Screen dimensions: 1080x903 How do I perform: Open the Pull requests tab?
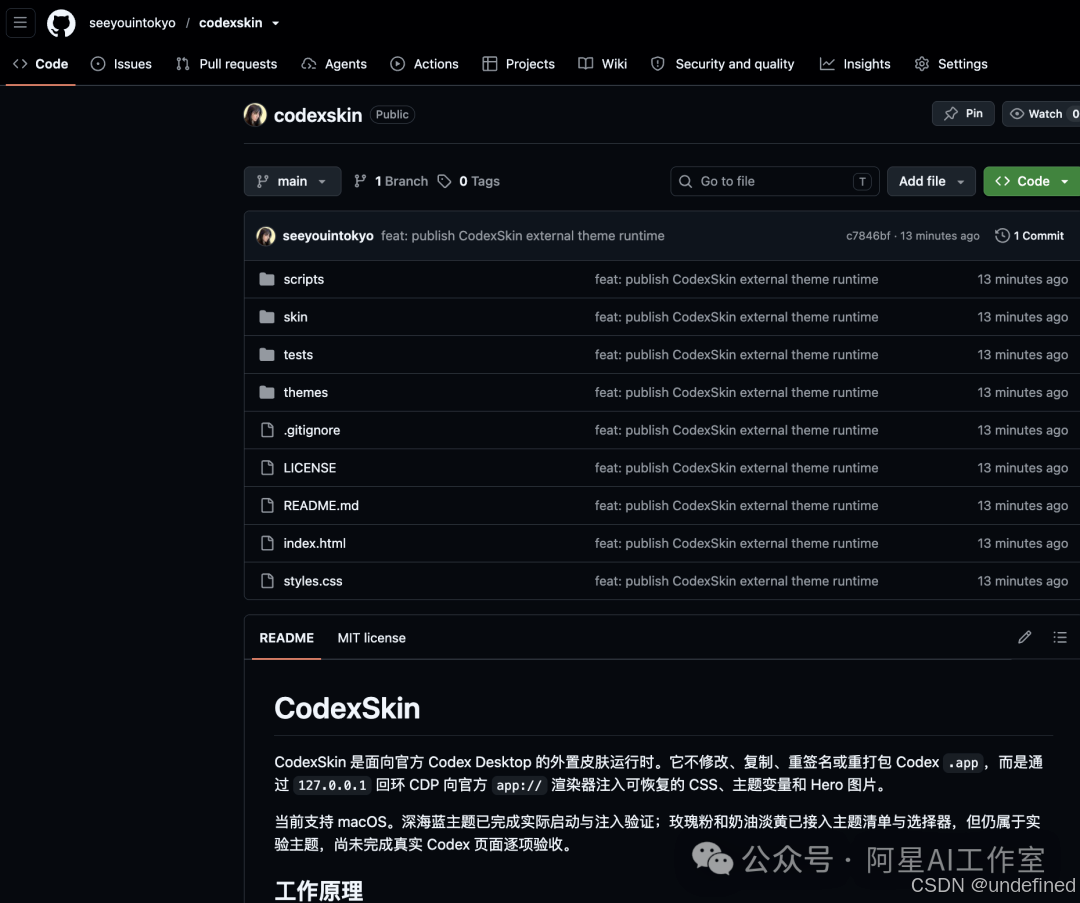[x=226, y=63]
